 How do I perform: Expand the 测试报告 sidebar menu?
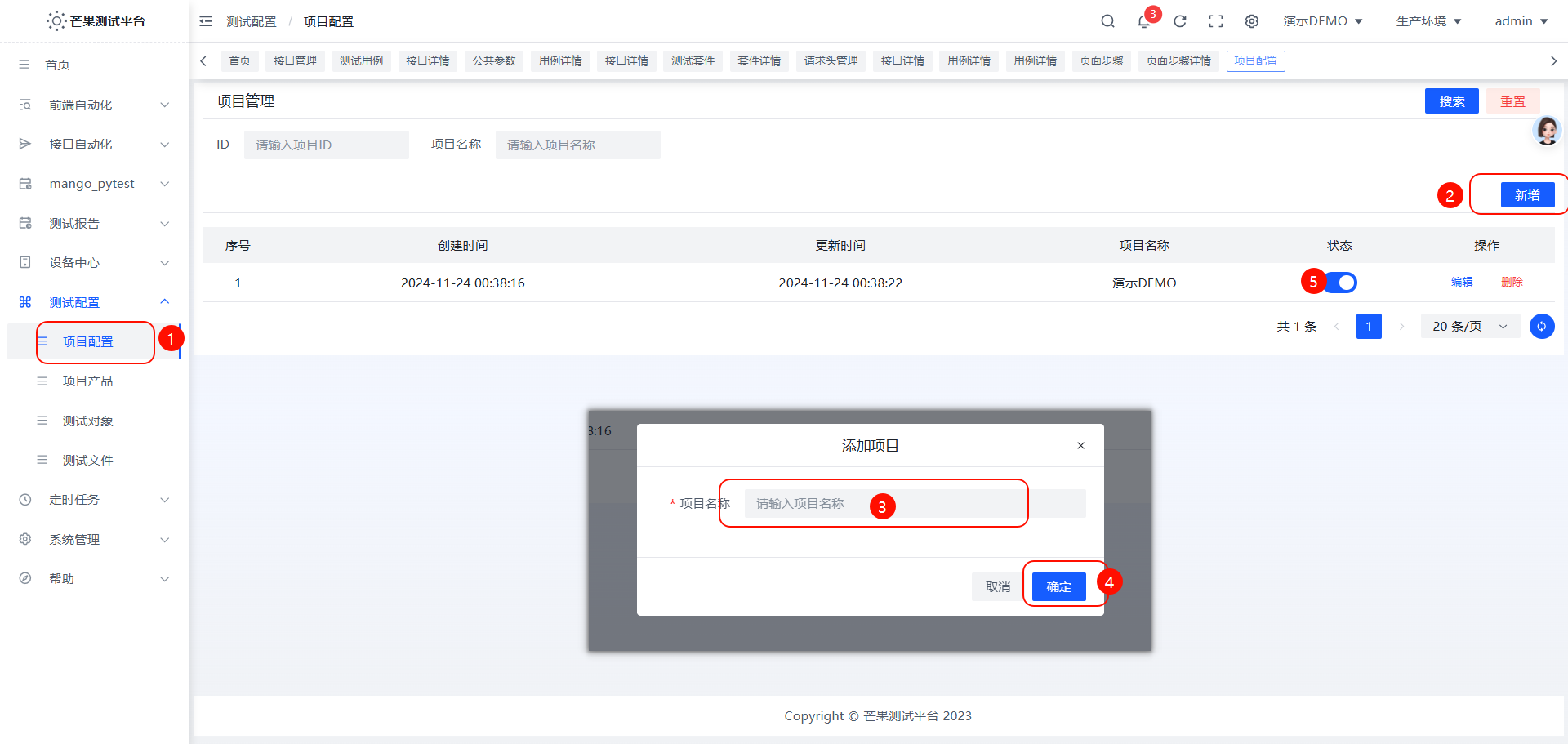(x=74, y=223)
